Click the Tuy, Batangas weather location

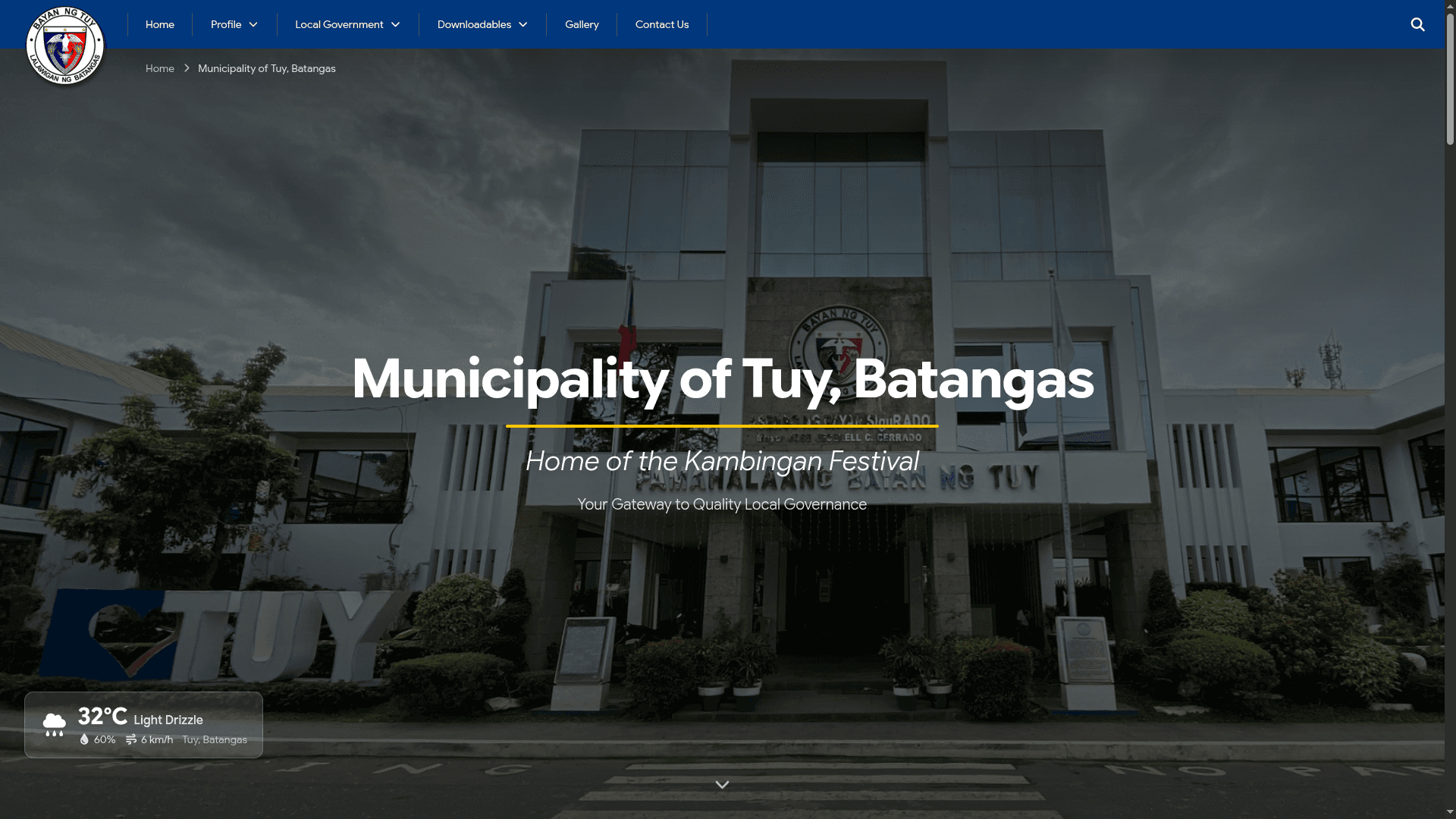(215, 739)
